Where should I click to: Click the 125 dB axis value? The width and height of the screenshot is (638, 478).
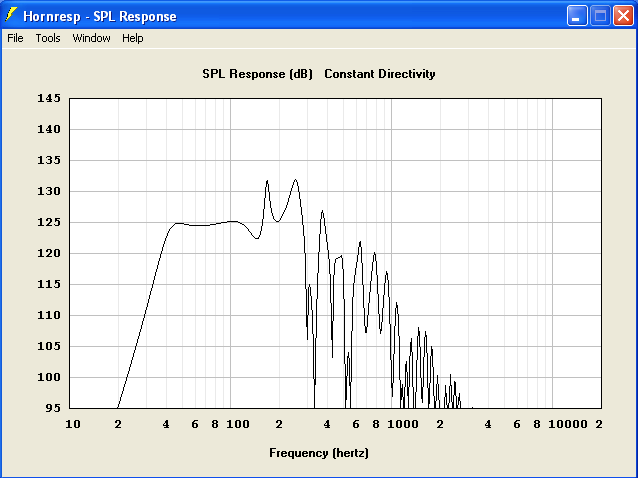coord(49,223)
